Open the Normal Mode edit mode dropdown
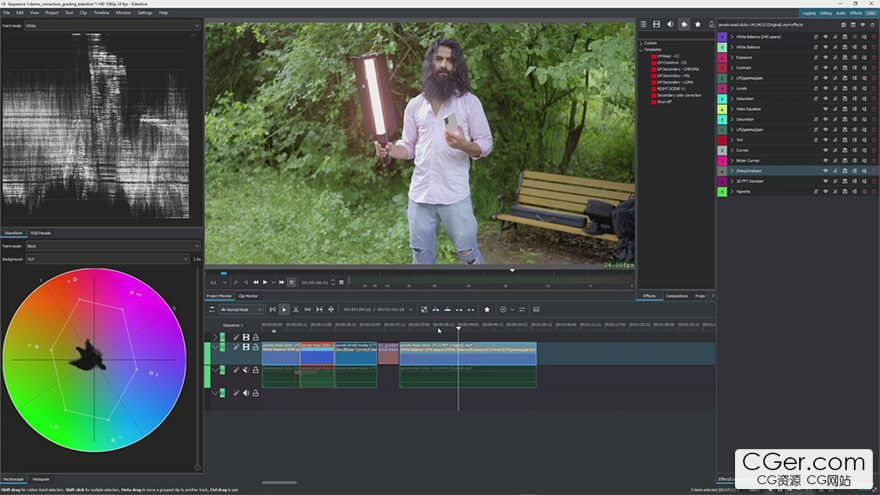Image resolution: width=880 pixels, height=495 pixels. click(241, 309)
